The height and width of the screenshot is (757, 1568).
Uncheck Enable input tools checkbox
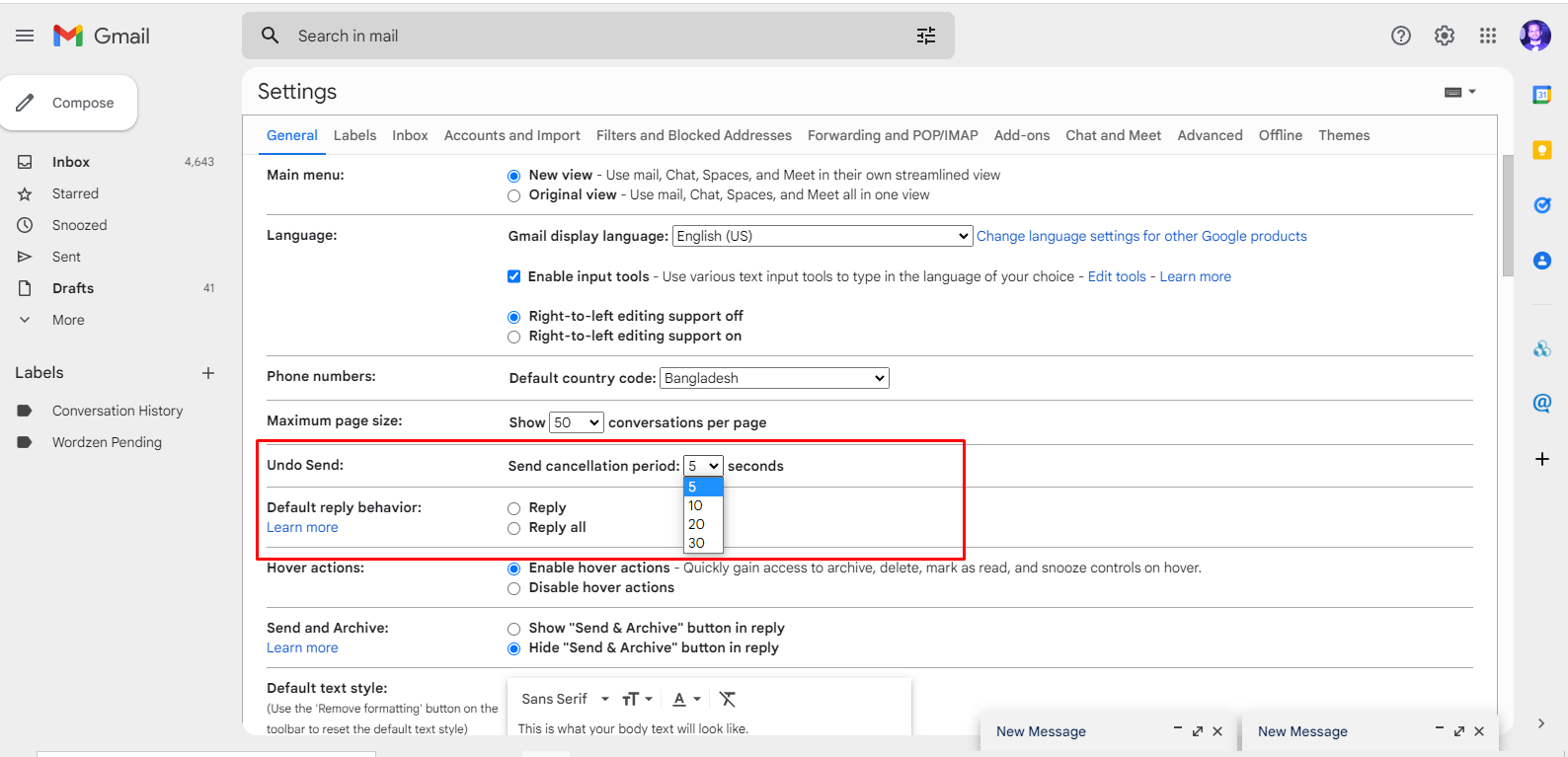[513, 276]
